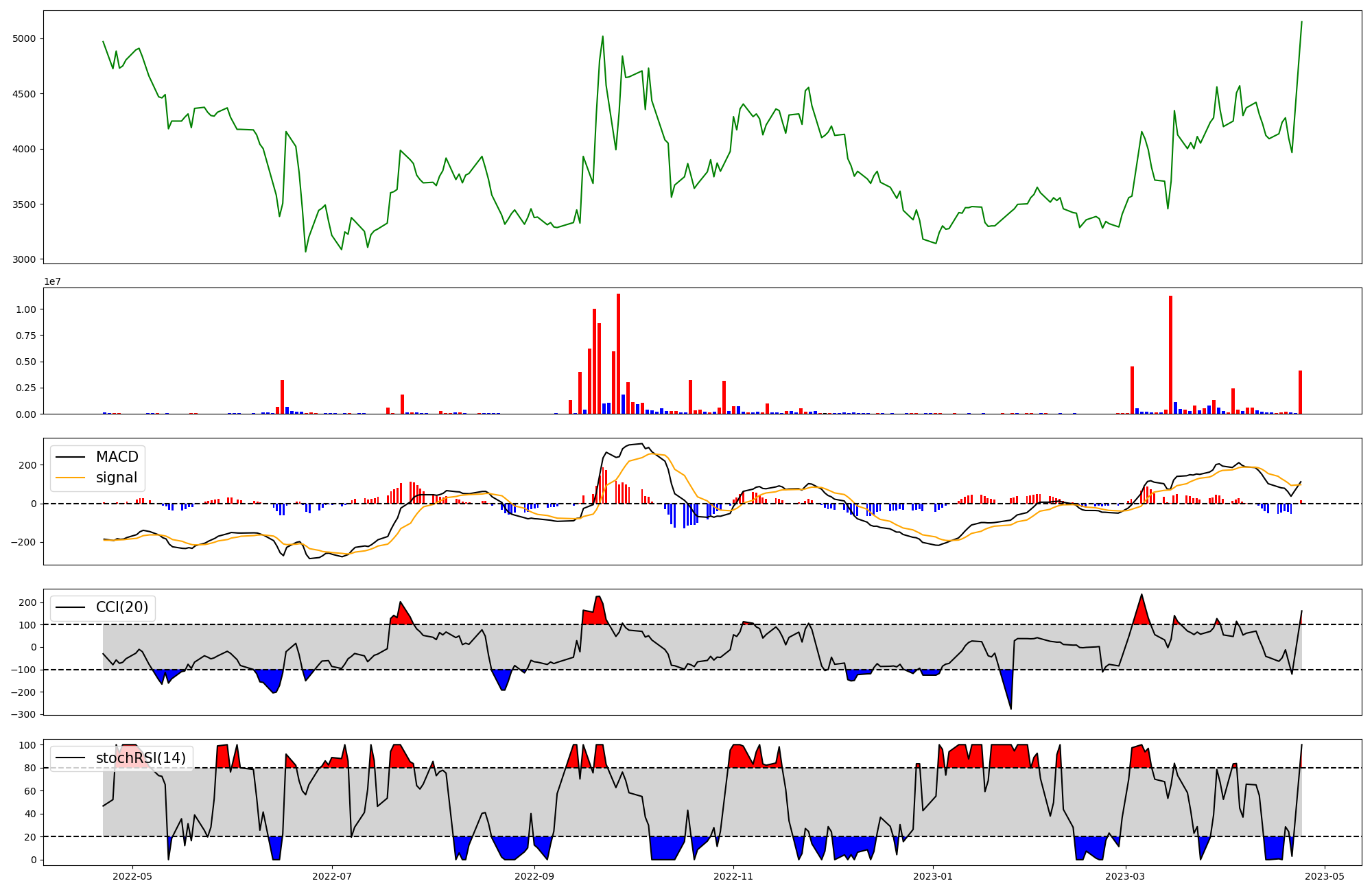Viewport: 1372px width, 892px height.
Task: Click the stochRSI(14) legend entry
Action: [x=141, y=758]
